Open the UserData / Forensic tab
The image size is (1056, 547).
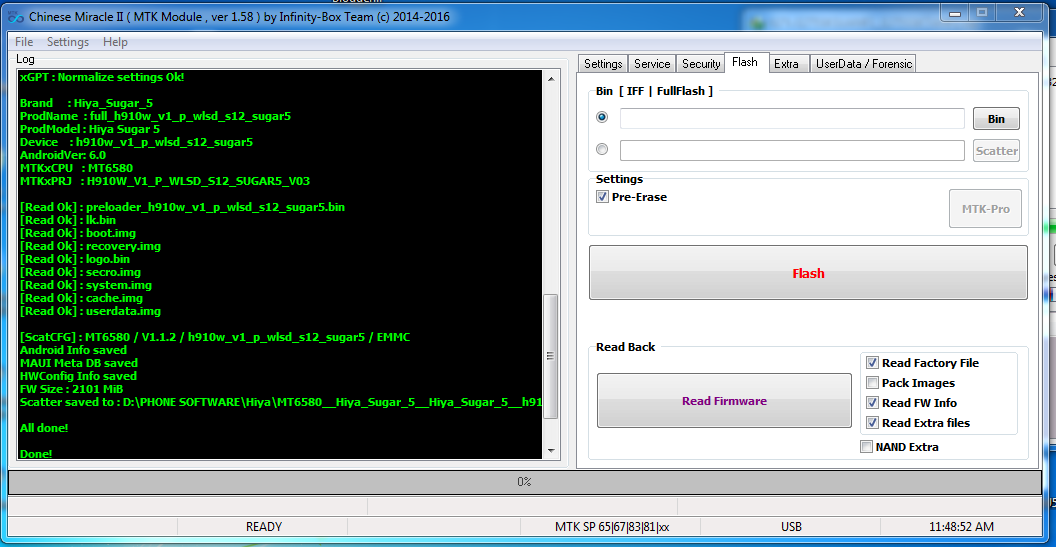863,63
